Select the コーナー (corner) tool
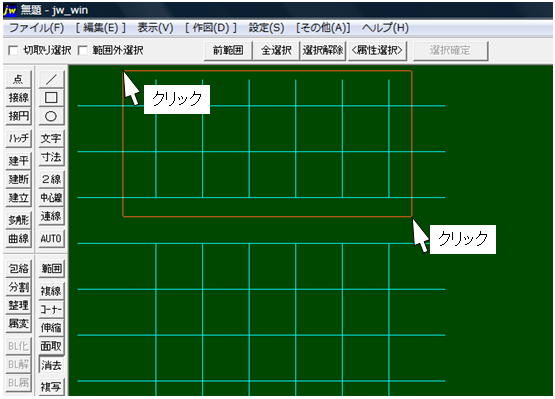This screenshot has height=399, width=555. coord(51,310)
